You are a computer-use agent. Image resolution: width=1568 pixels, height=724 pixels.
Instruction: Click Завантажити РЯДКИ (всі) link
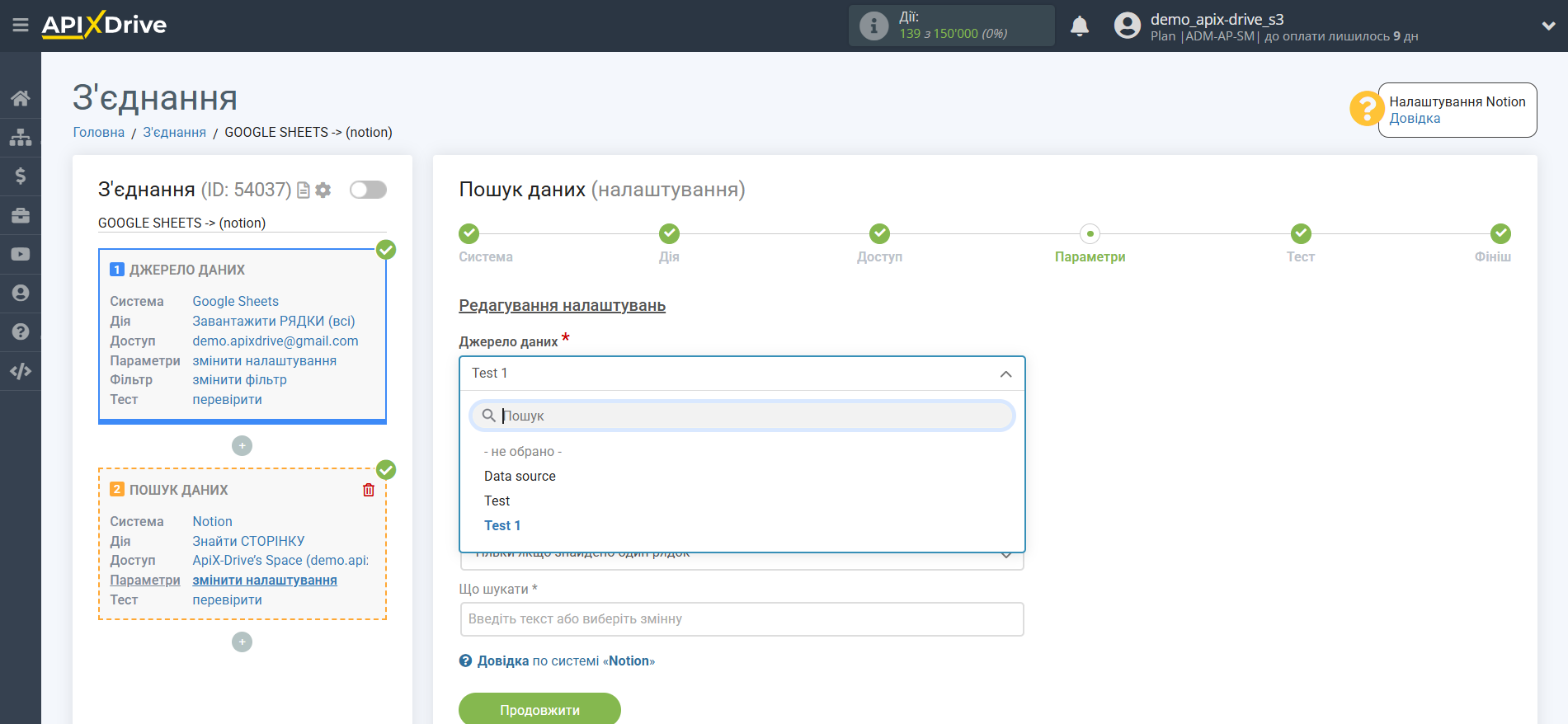[274, 322]
